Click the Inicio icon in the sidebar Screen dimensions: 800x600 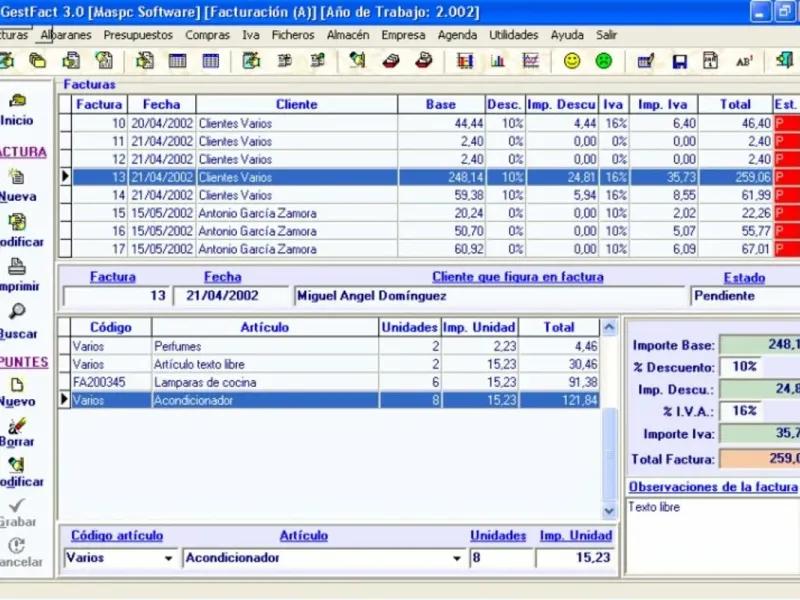pos(17,101)
